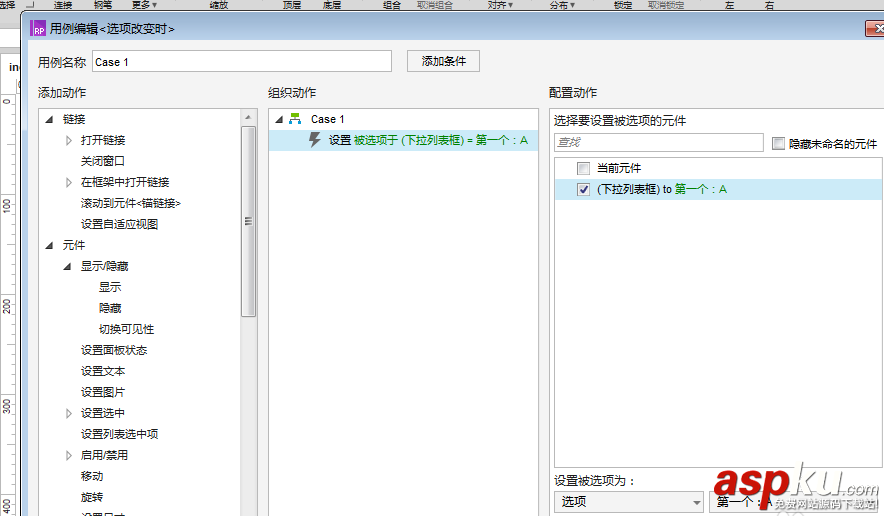884x516 pixels.
Task: Click 分布 in the background toolbar
Action: tap(562, 5)
